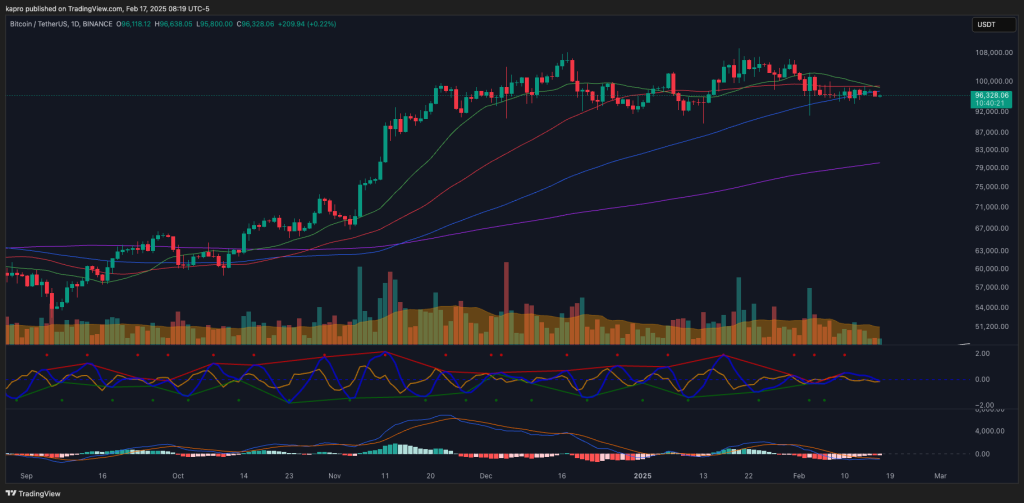Image resolution: width=1024 pixels, height=503 pixels.
Task: Select the current price label 96,328.06
Action: pyautogui.click(x=991, y=95)
